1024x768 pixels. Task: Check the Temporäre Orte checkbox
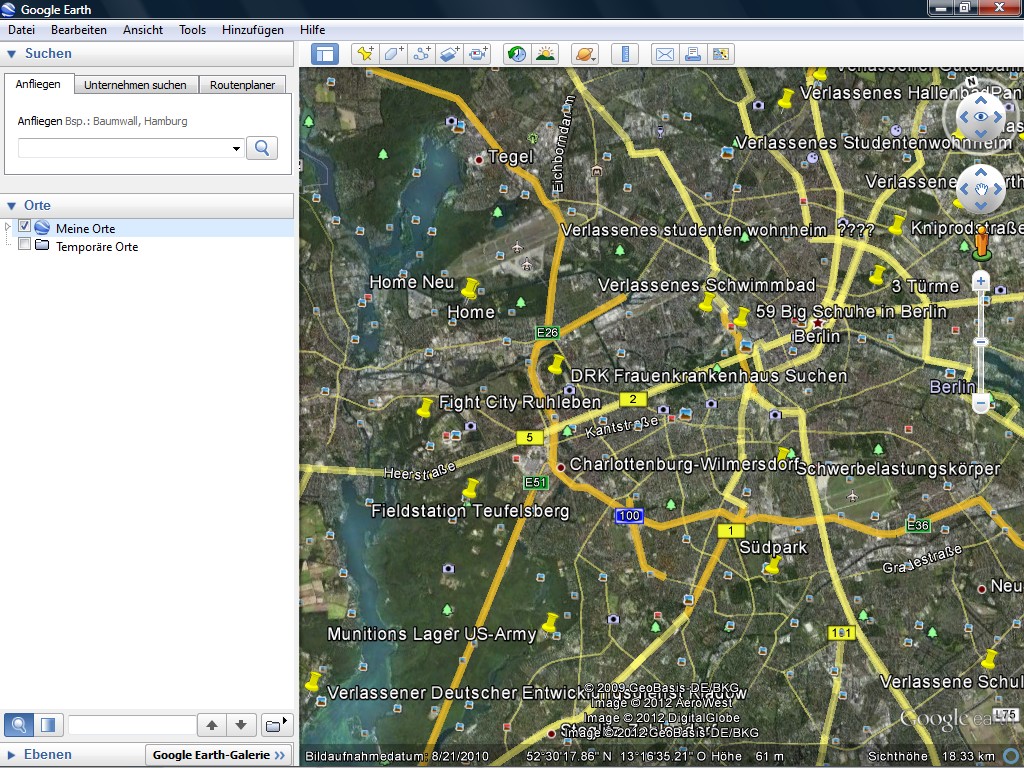tap(24, 244)
